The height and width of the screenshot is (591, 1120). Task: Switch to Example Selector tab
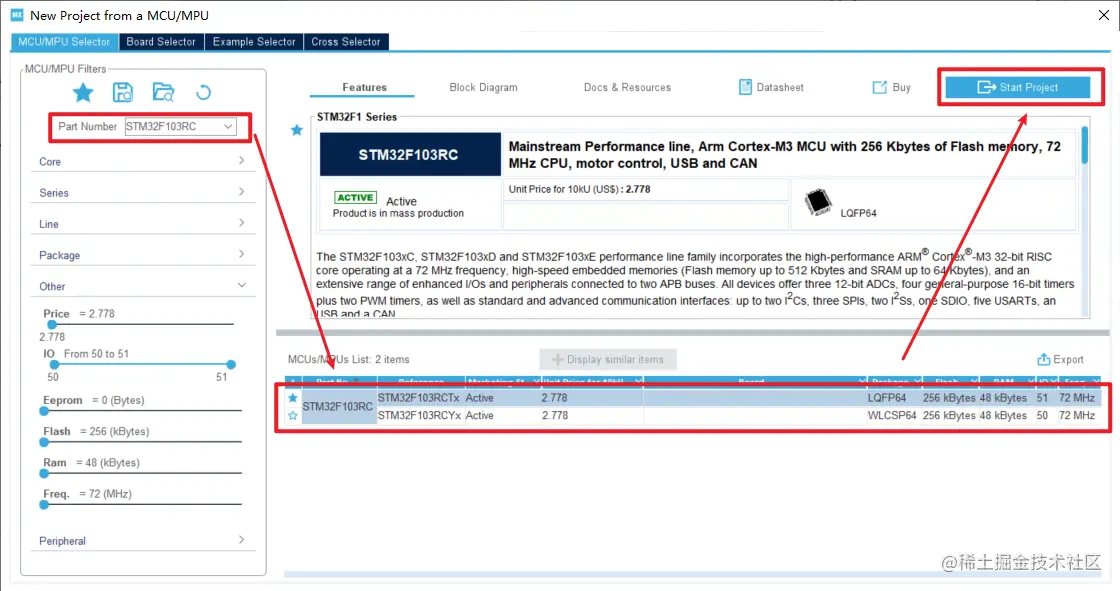click(x=254, y=41)
